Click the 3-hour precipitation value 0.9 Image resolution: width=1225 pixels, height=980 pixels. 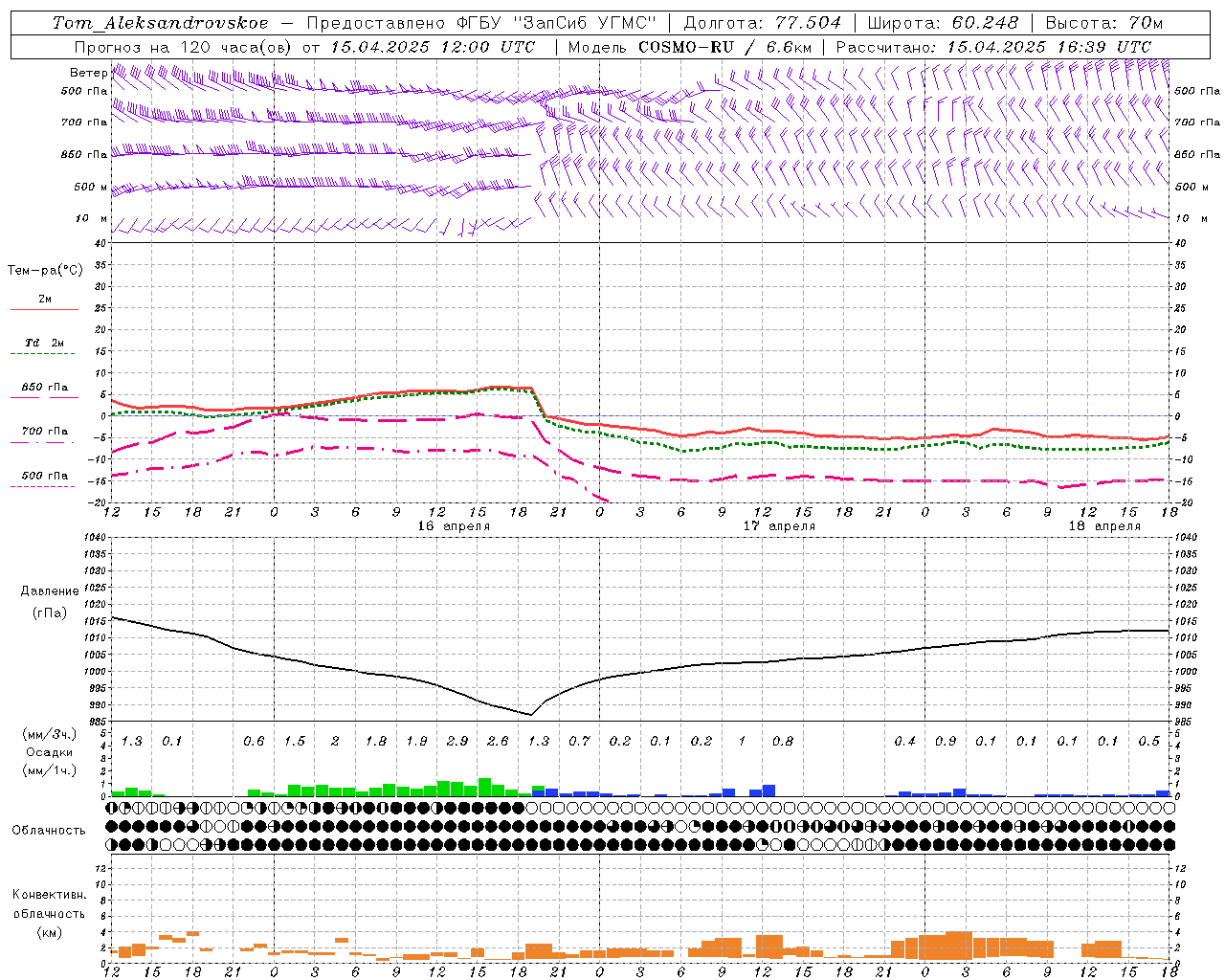pos(946,741)
